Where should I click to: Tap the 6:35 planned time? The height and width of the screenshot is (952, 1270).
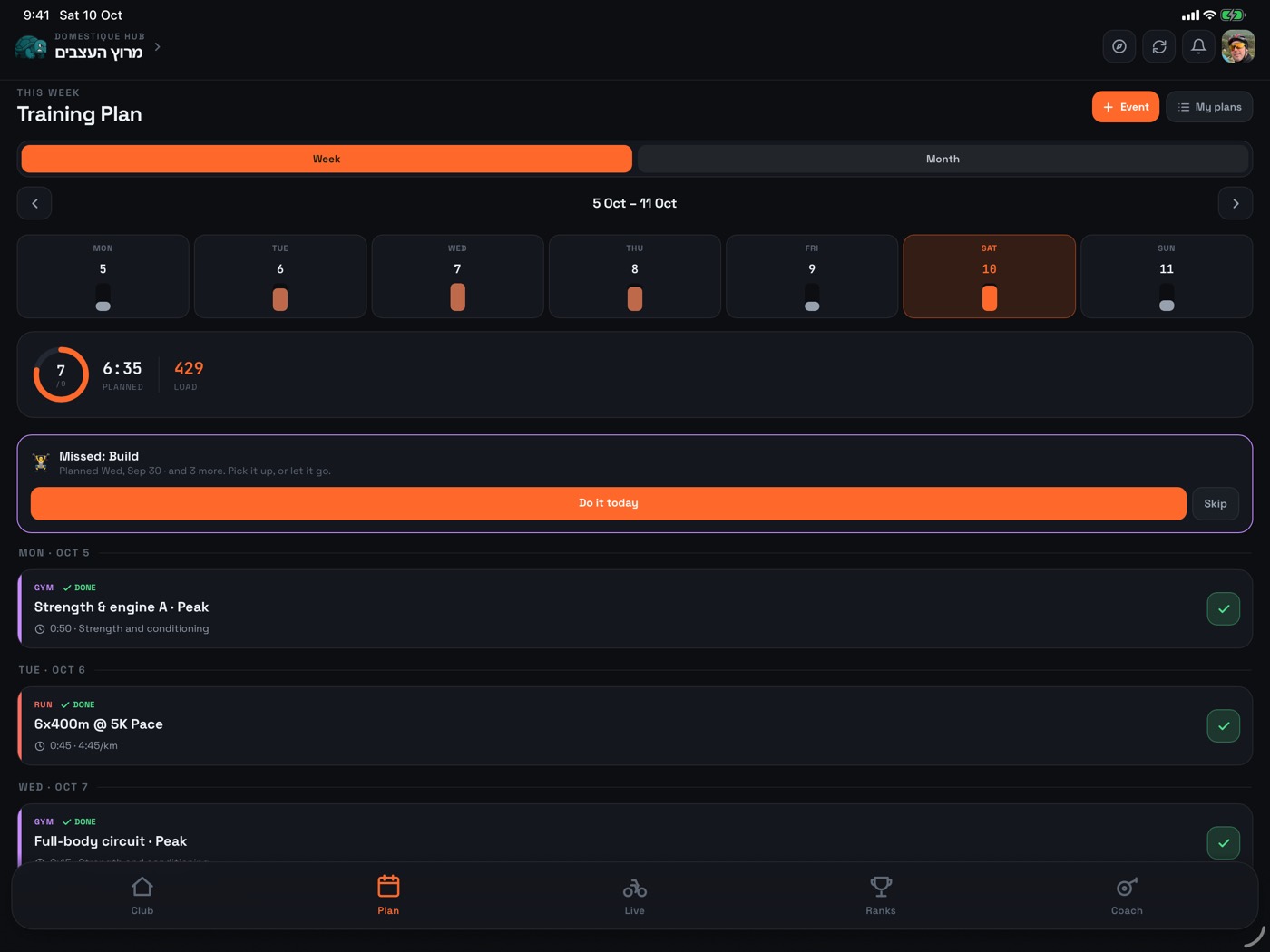[122, 368]
